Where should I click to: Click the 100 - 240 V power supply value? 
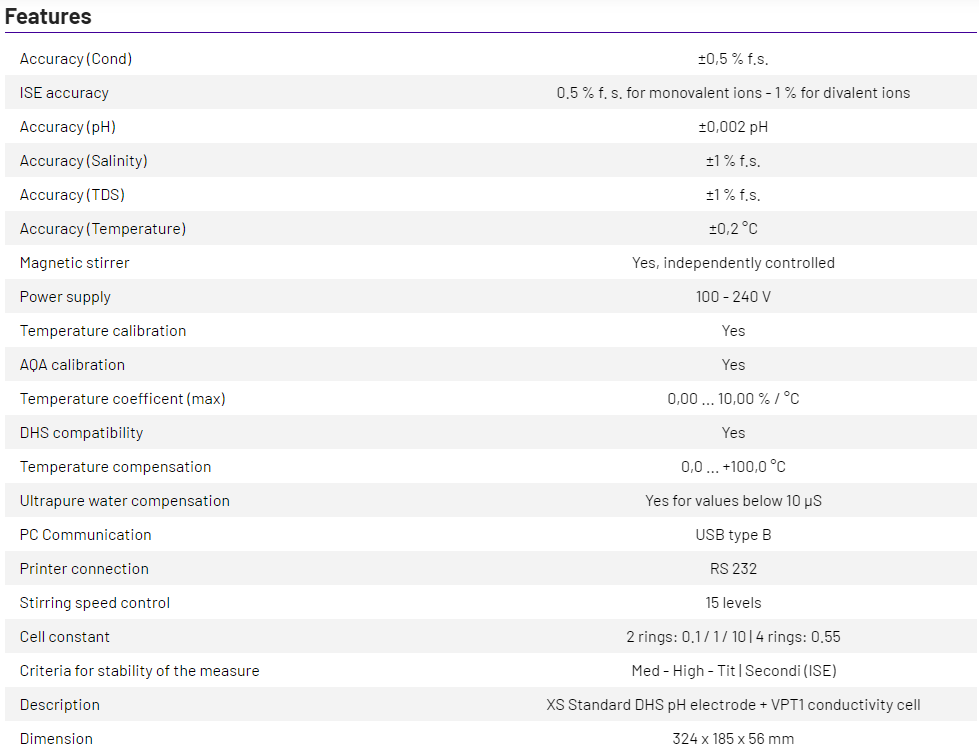[x=733, y=297]
